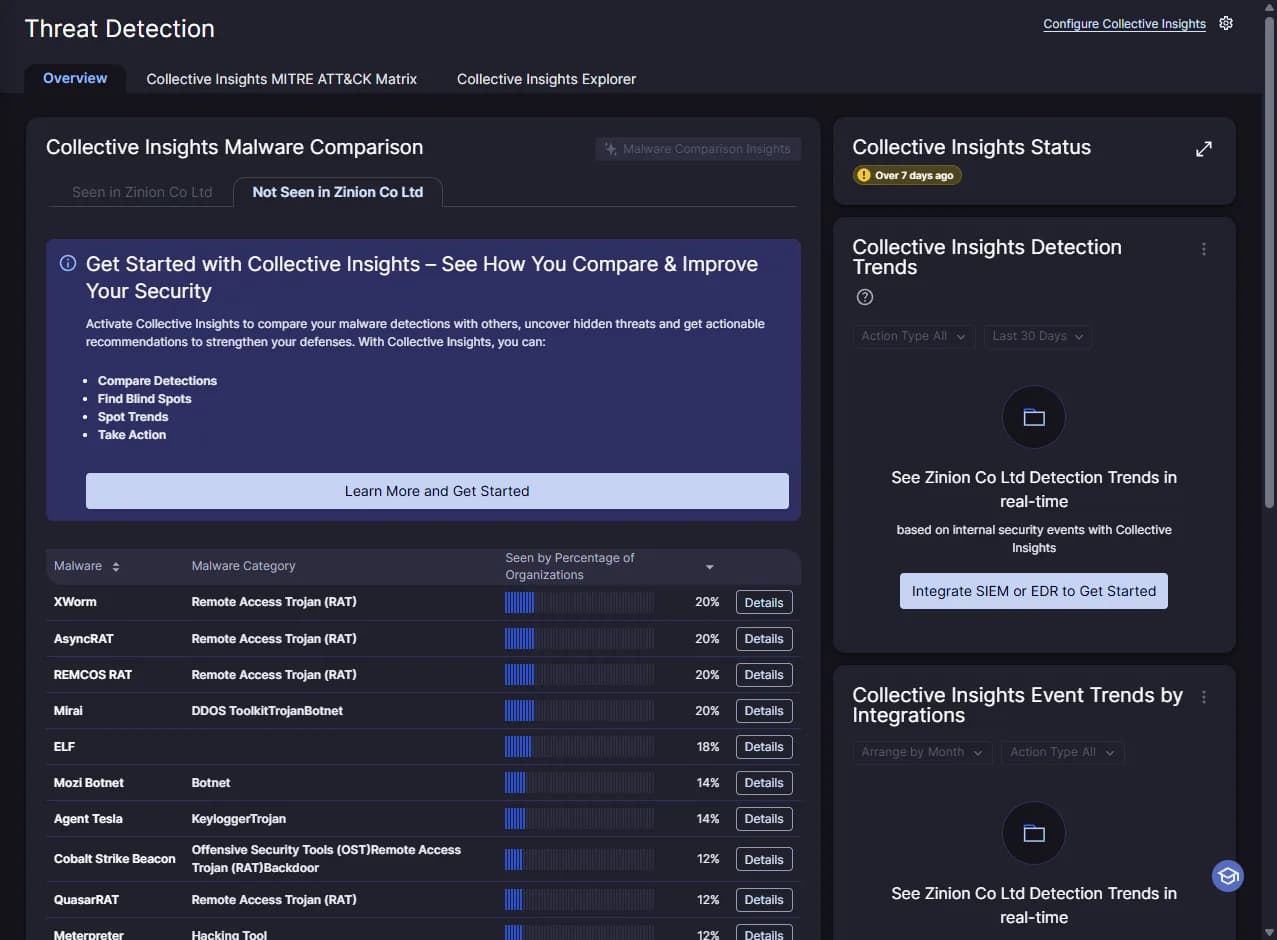The image size is (1277, 940).
Task: Click the AsyncRAT malware name
Action: (x=82, y=638)
